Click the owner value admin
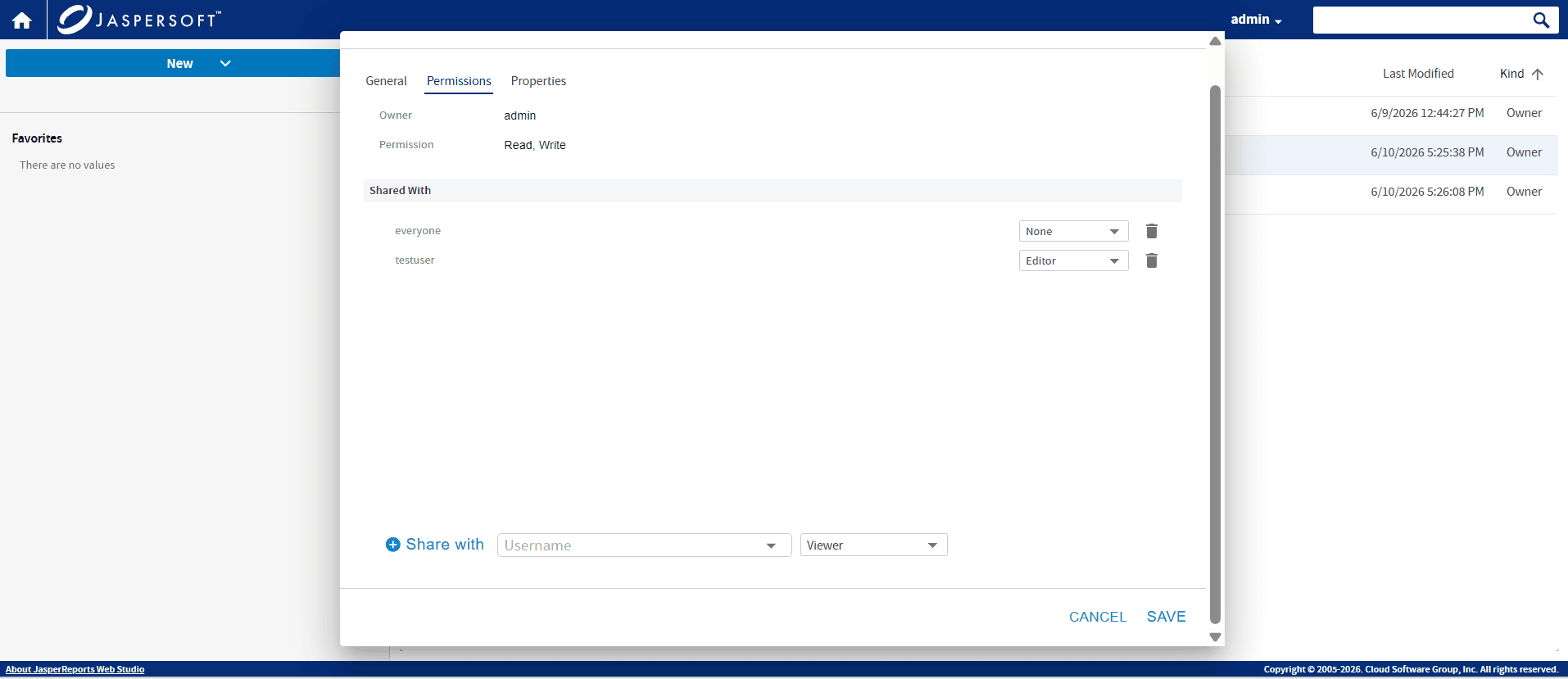1568x679 pixels. (x=519, y=115)
